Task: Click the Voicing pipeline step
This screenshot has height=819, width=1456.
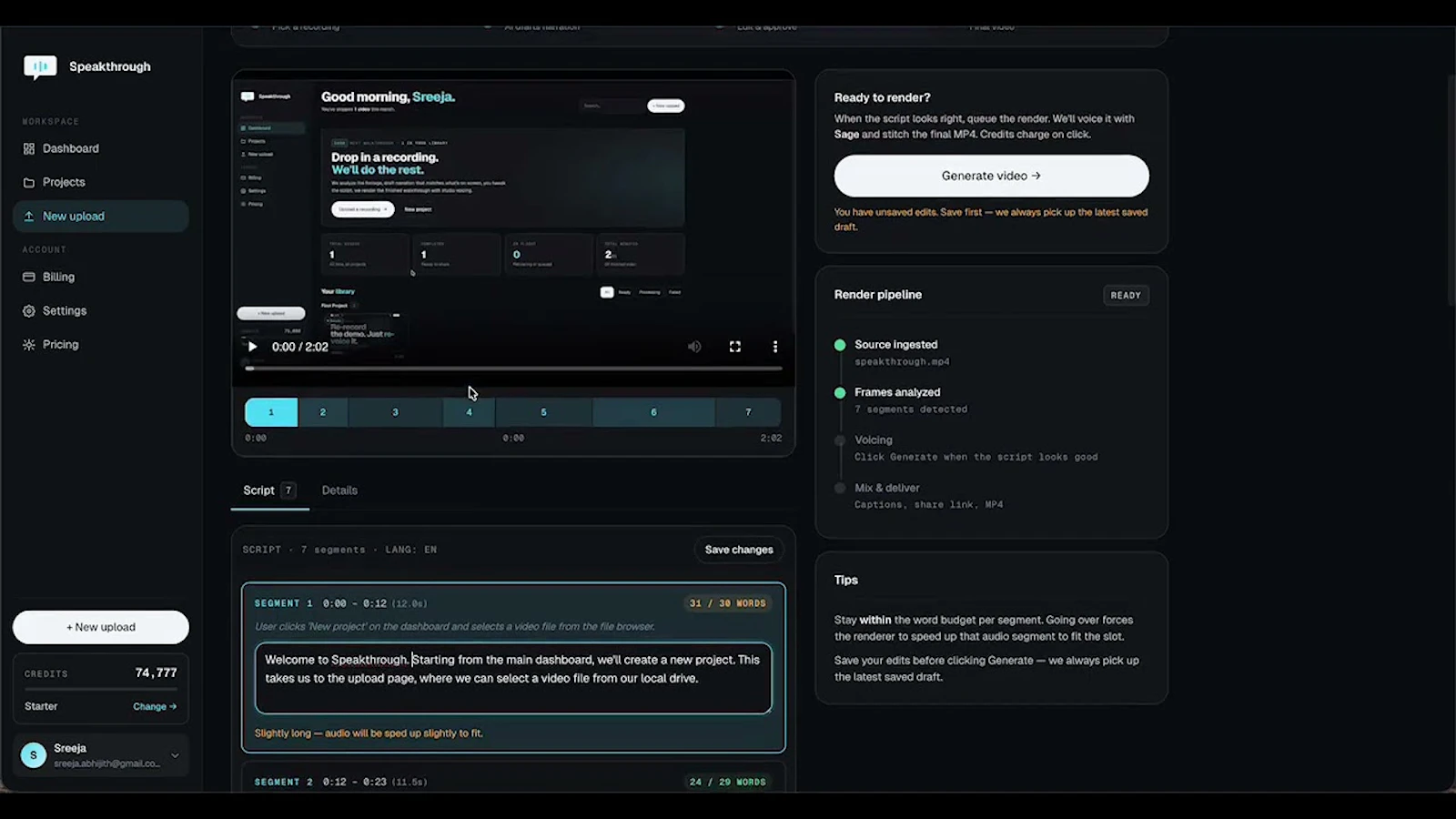Action: click(x=991, y=448)
